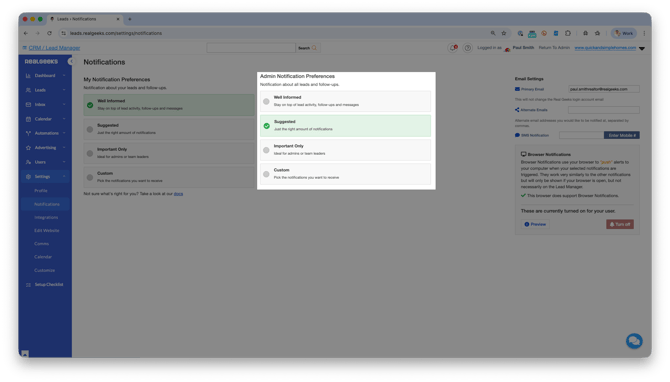
Task: Collapse the Settings dropdown arrow
Action: (64, 177)
